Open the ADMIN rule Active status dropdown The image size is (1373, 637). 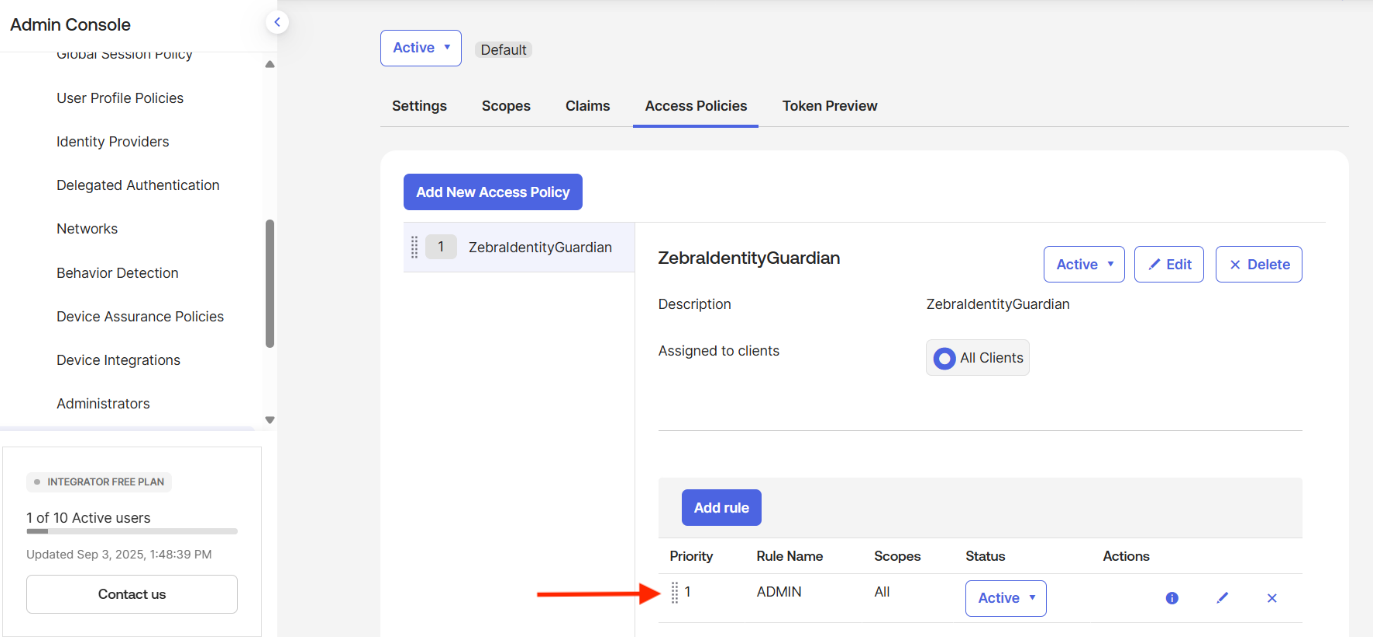1005,598
